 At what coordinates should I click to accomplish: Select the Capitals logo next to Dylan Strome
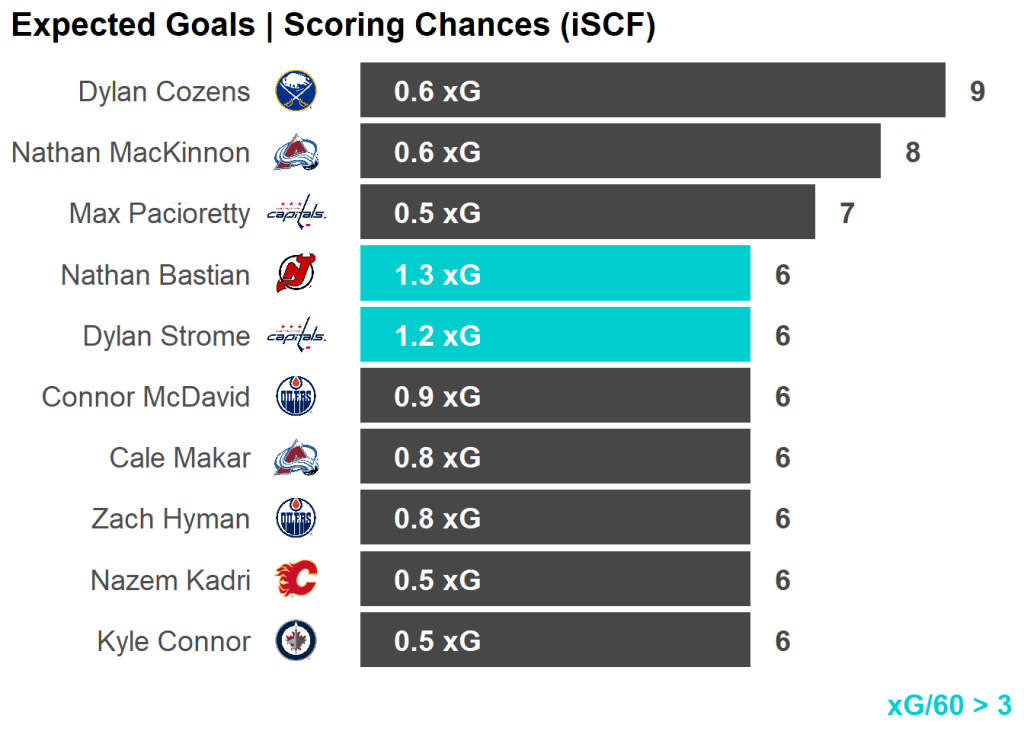pyautogui.click(x=296, y=335)
